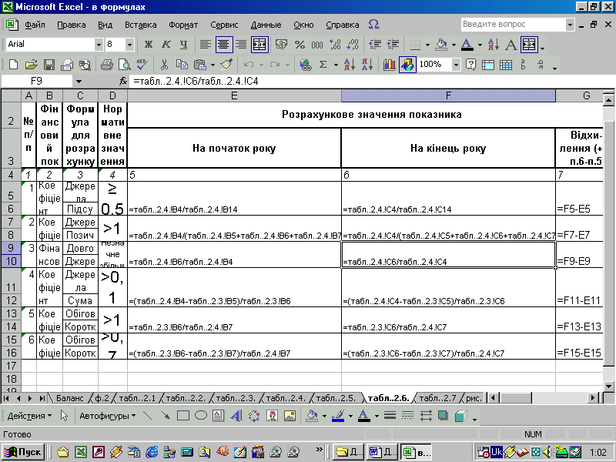The width and height of the screenshot is (616, 462).
Task: Click the Пуск start button
Action: click(x=24, y=453)
